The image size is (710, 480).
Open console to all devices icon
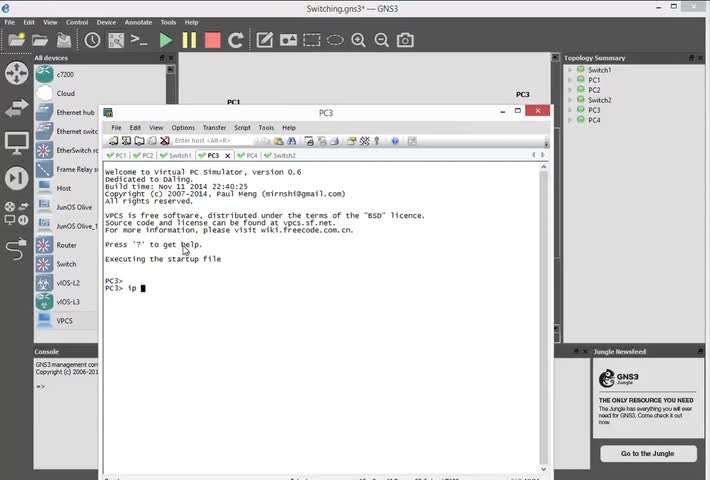tap(139, 40)
